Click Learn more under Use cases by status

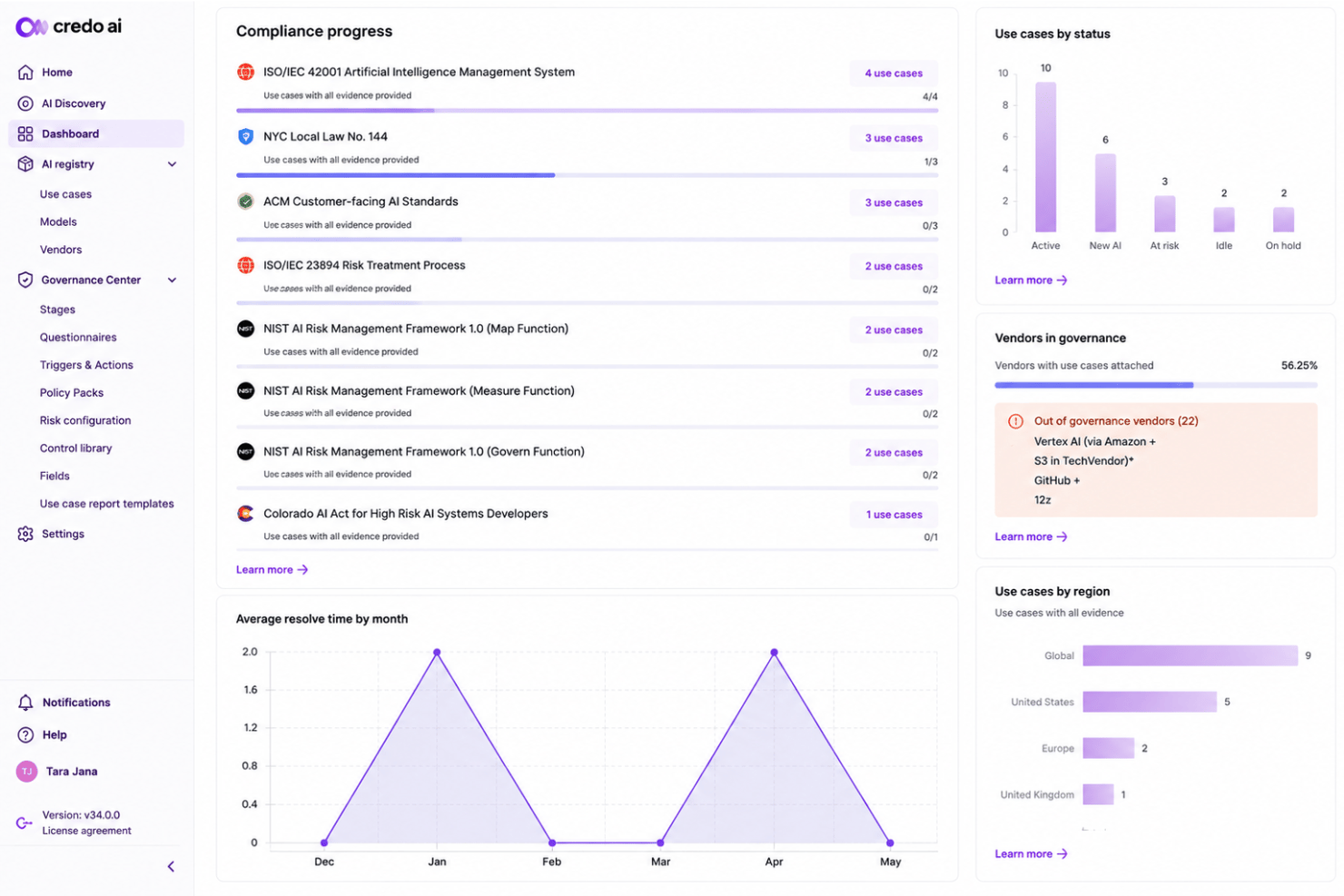(1031, 281)
